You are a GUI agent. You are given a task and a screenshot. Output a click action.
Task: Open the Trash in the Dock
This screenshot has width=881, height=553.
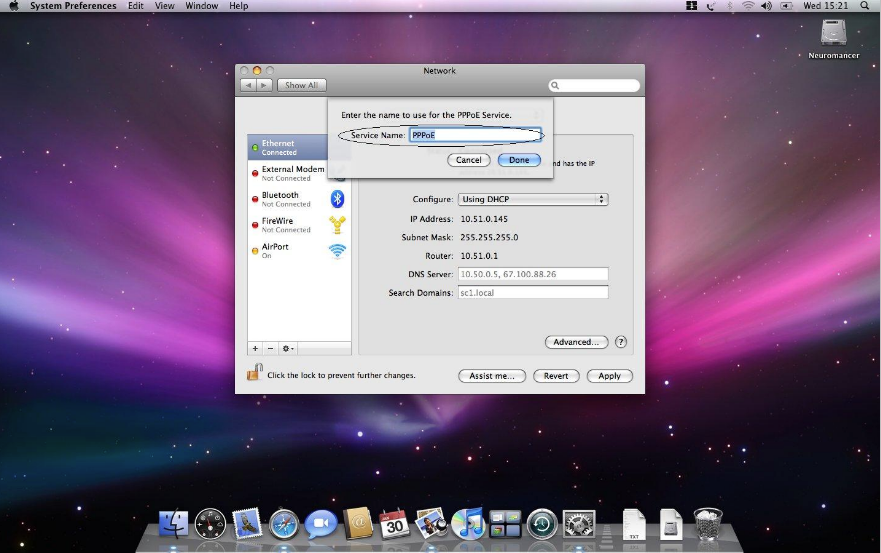[x=708, y=524]
